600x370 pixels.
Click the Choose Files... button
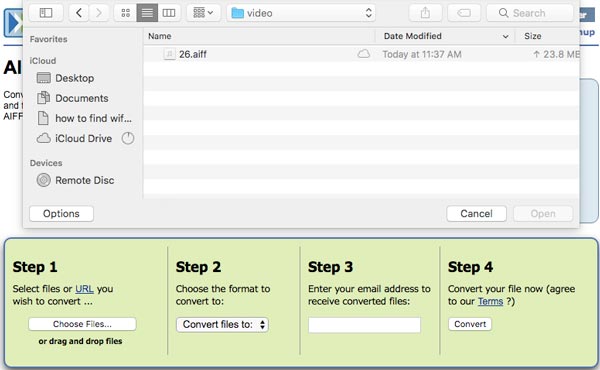tap(82, 324)
